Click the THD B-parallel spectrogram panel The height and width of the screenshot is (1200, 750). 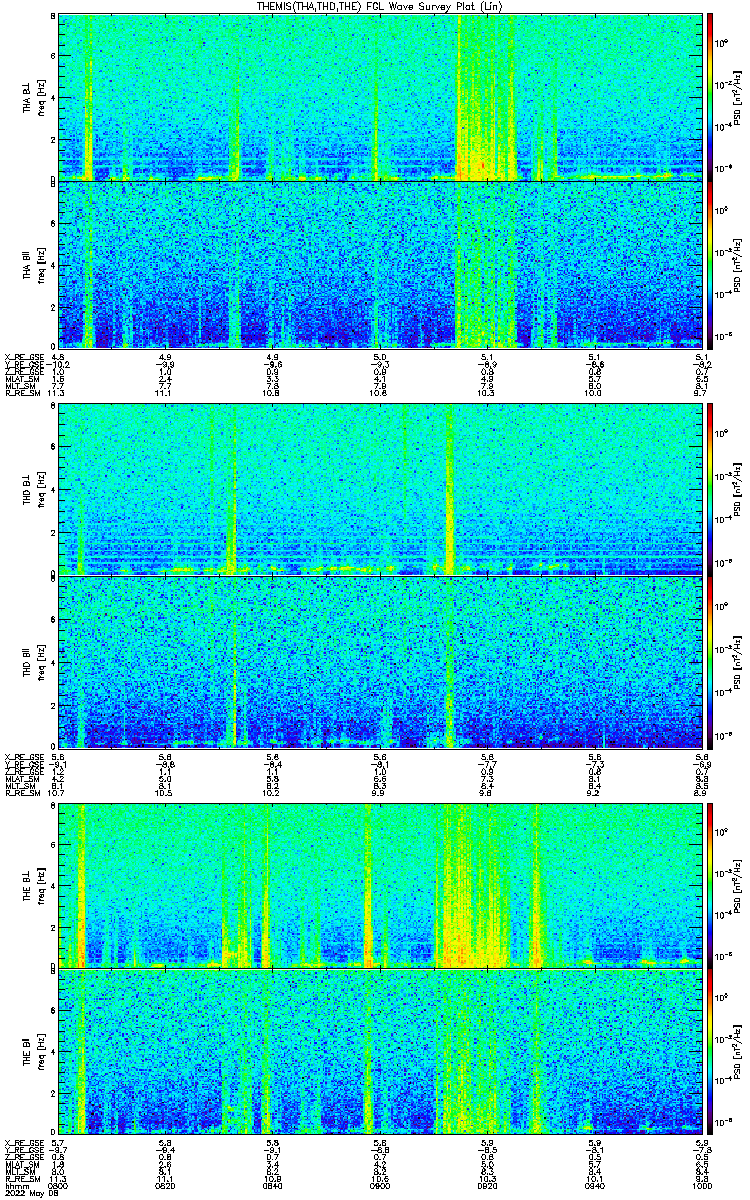(380, 661)
